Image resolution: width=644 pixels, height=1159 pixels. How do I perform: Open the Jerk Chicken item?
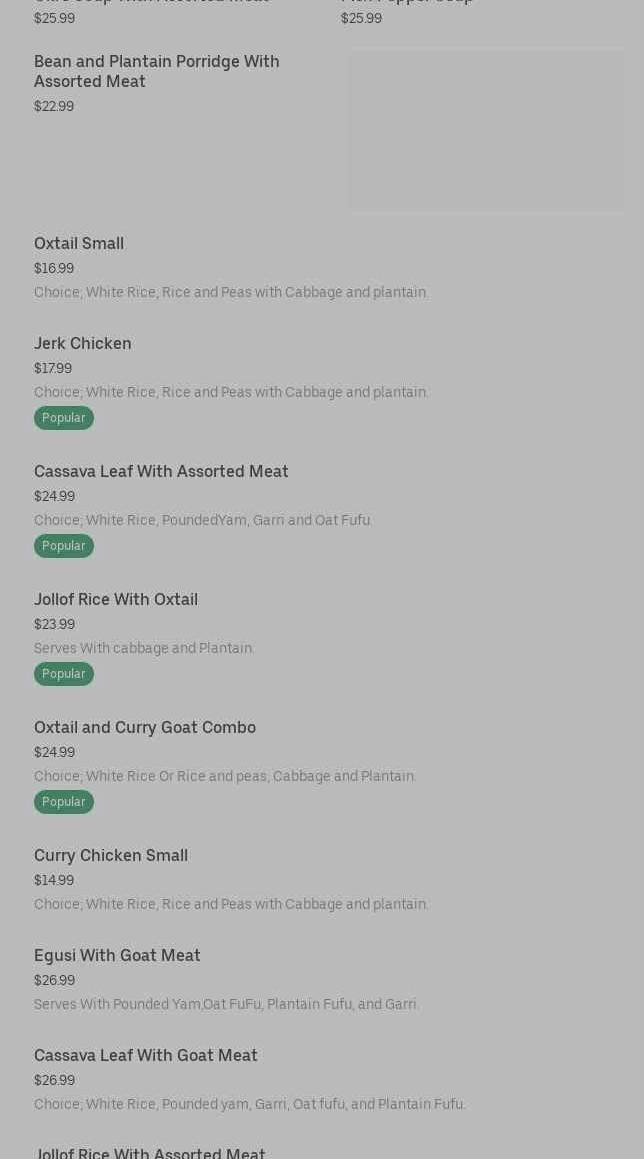[x=83, y=343]
